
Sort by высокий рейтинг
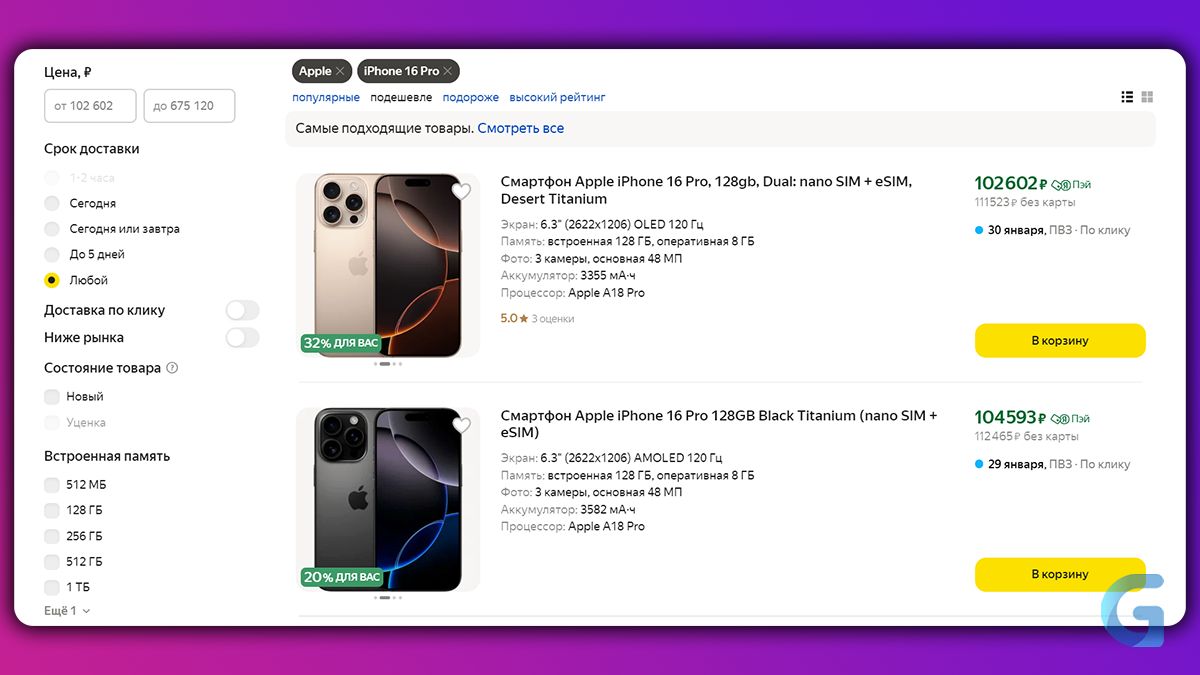pyautogui.click(x=557, y=98)
